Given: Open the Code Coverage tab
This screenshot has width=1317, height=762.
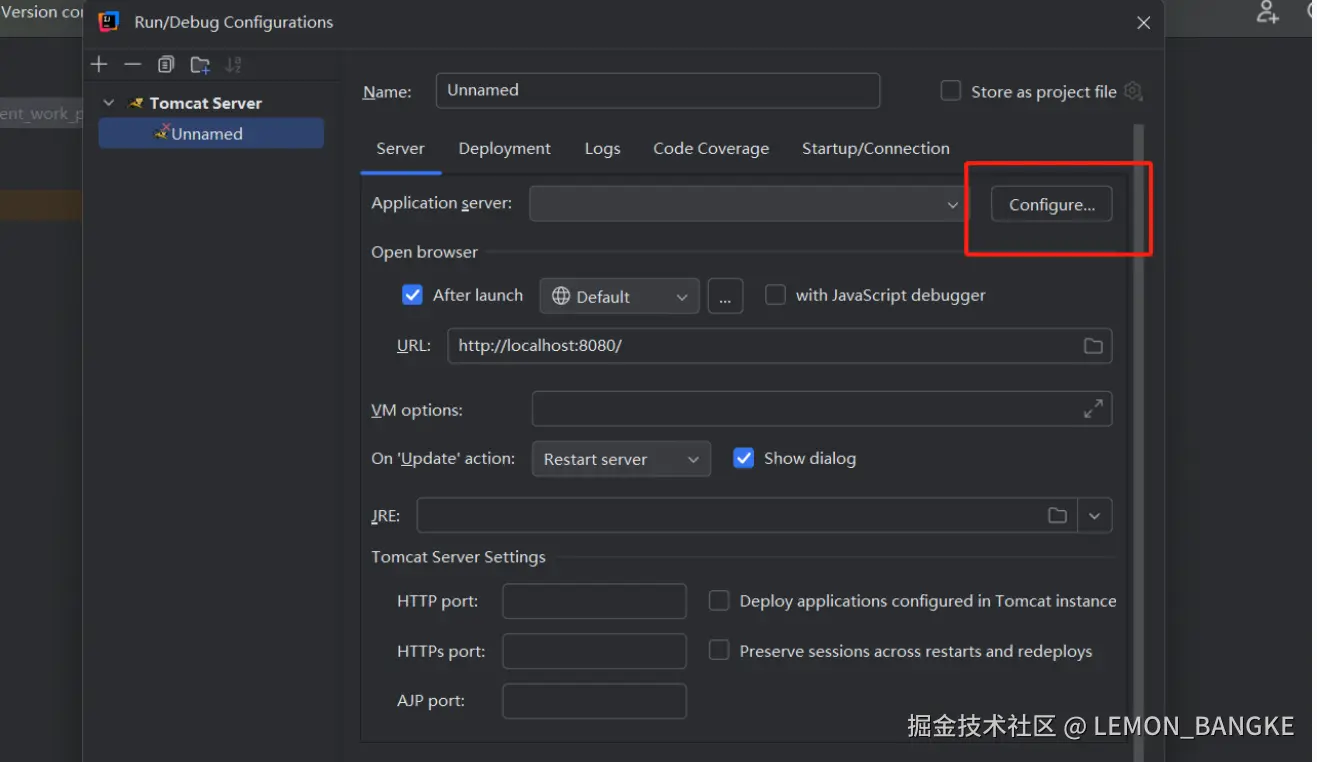Looking at the screenshot, I should coord(711,148).
